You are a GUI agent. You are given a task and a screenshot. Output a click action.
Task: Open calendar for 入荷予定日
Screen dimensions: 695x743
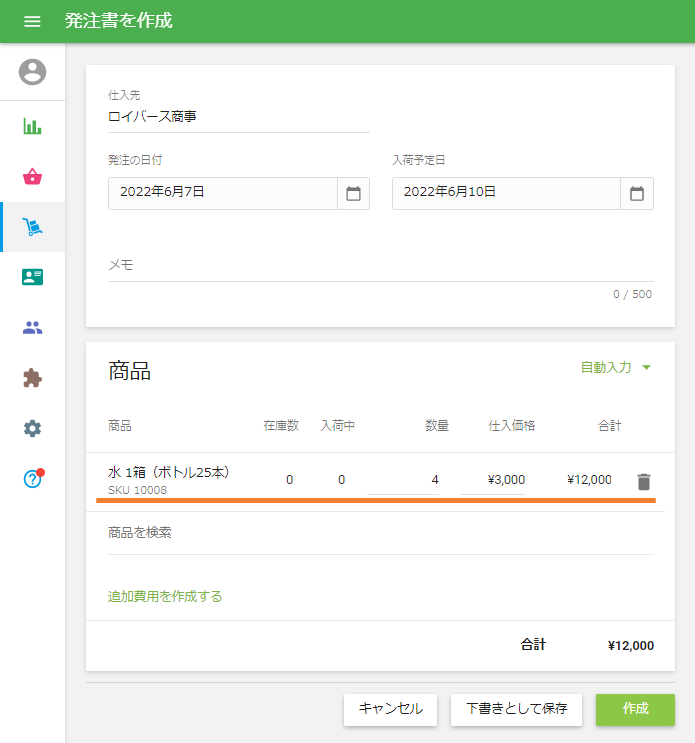pyautogui.click(x=637, y=193)
